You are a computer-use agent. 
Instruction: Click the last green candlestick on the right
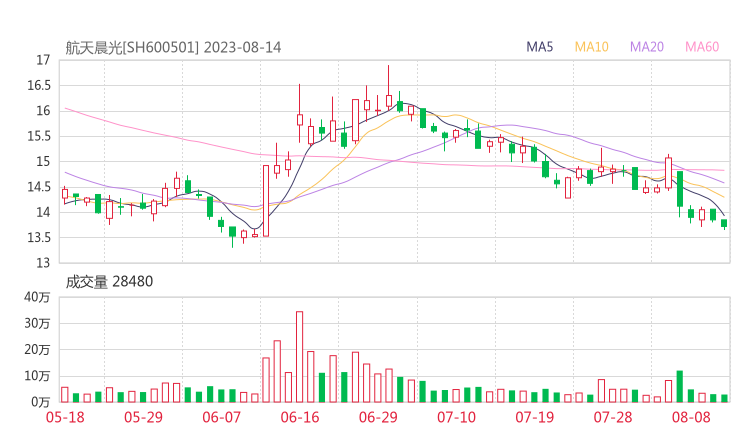724,224
